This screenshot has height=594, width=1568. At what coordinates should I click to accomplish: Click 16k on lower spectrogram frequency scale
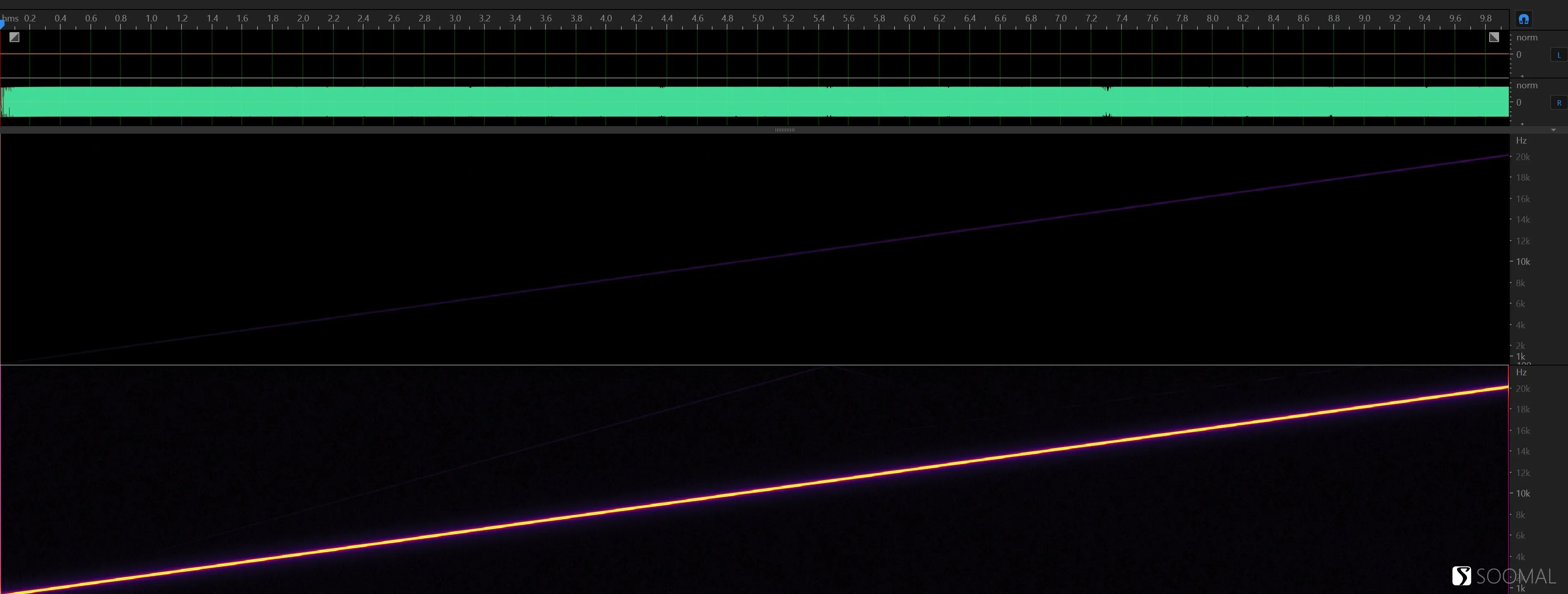pyautogui.click(x=1523, y=431)
